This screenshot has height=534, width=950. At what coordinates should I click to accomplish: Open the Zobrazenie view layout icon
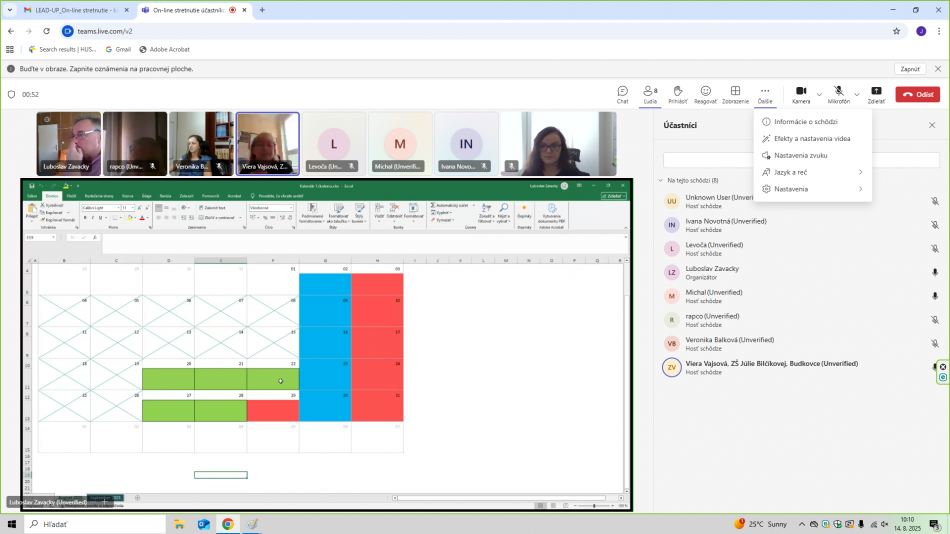pyautogui.click(x=735, y=92)
